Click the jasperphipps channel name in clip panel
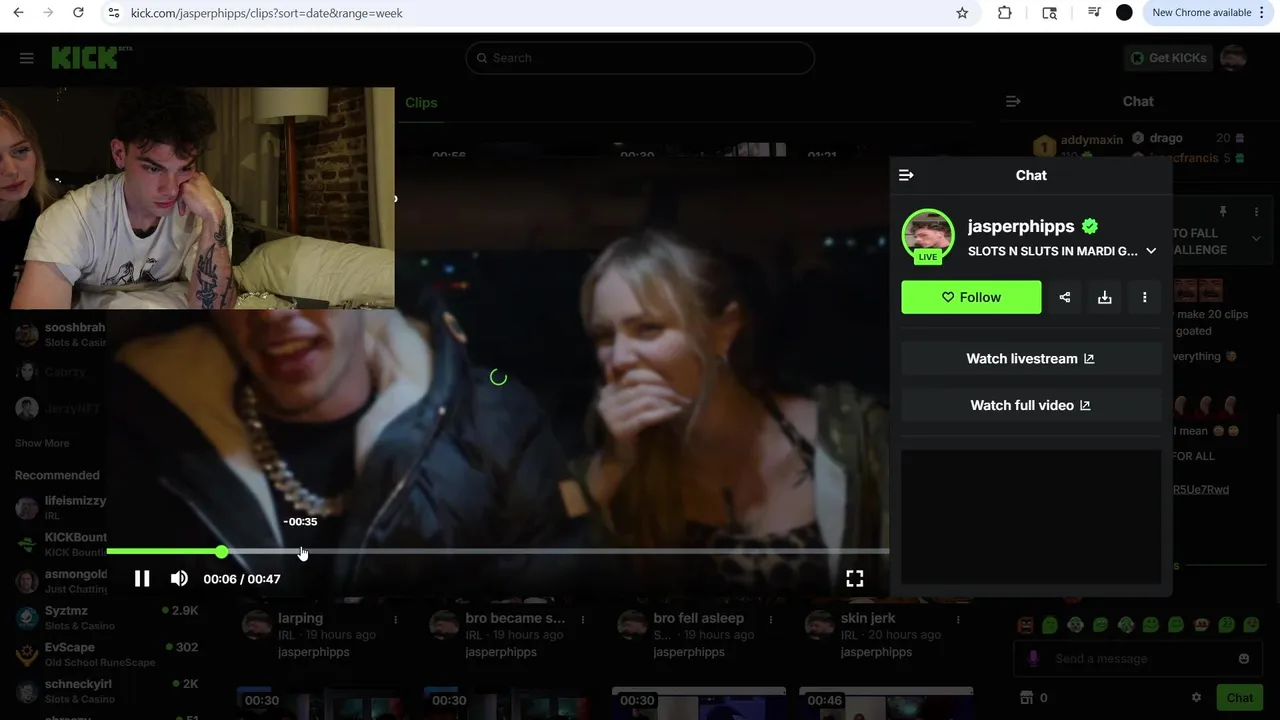1280x720 pixels. coord(1021,226)
